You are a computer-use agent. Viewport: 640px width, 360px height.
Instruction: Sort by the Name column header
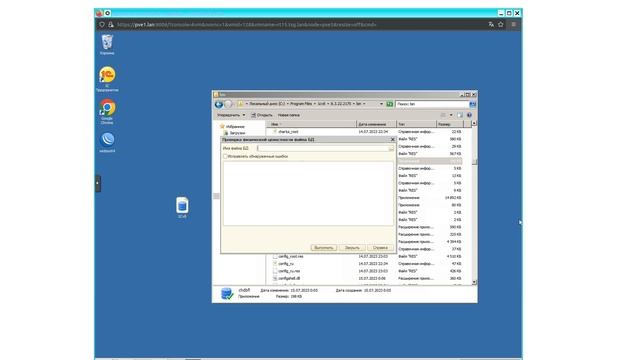click(x=311, y=124)
